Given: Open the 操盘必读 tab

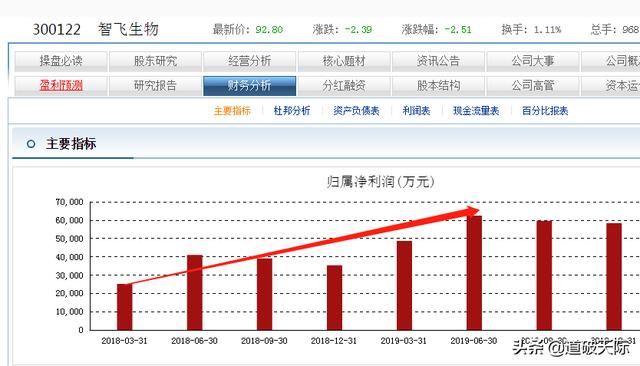Looking at the screenshot, I should pos(61,61).
